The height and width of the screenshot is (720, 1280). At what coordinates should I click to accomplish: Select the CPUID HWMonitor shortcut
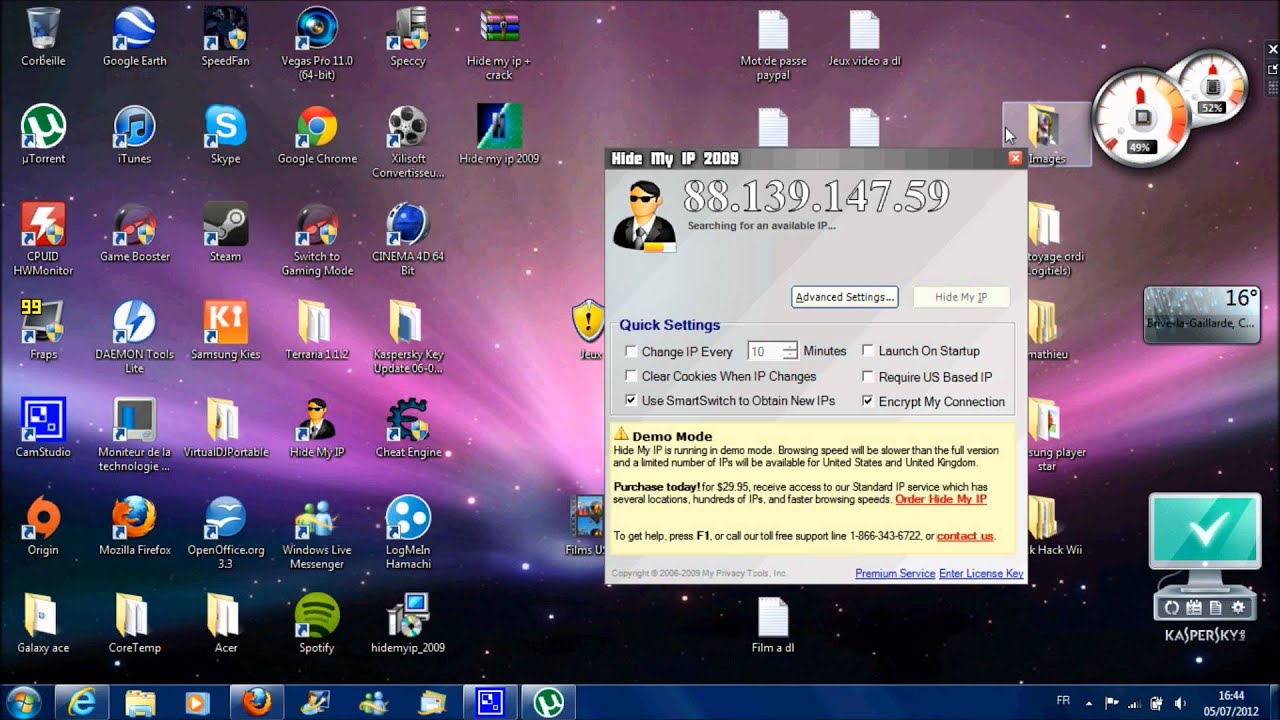(x=43, y=240)
